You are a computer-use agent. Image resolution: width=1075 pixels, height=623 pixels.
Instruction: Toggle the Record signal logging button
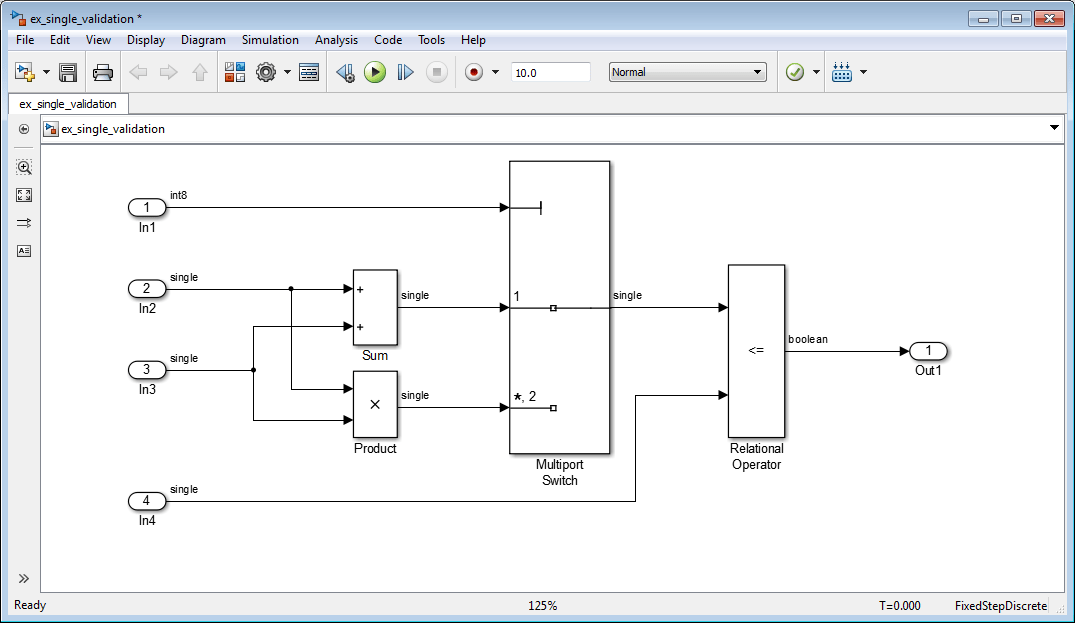tap(474, 72)
